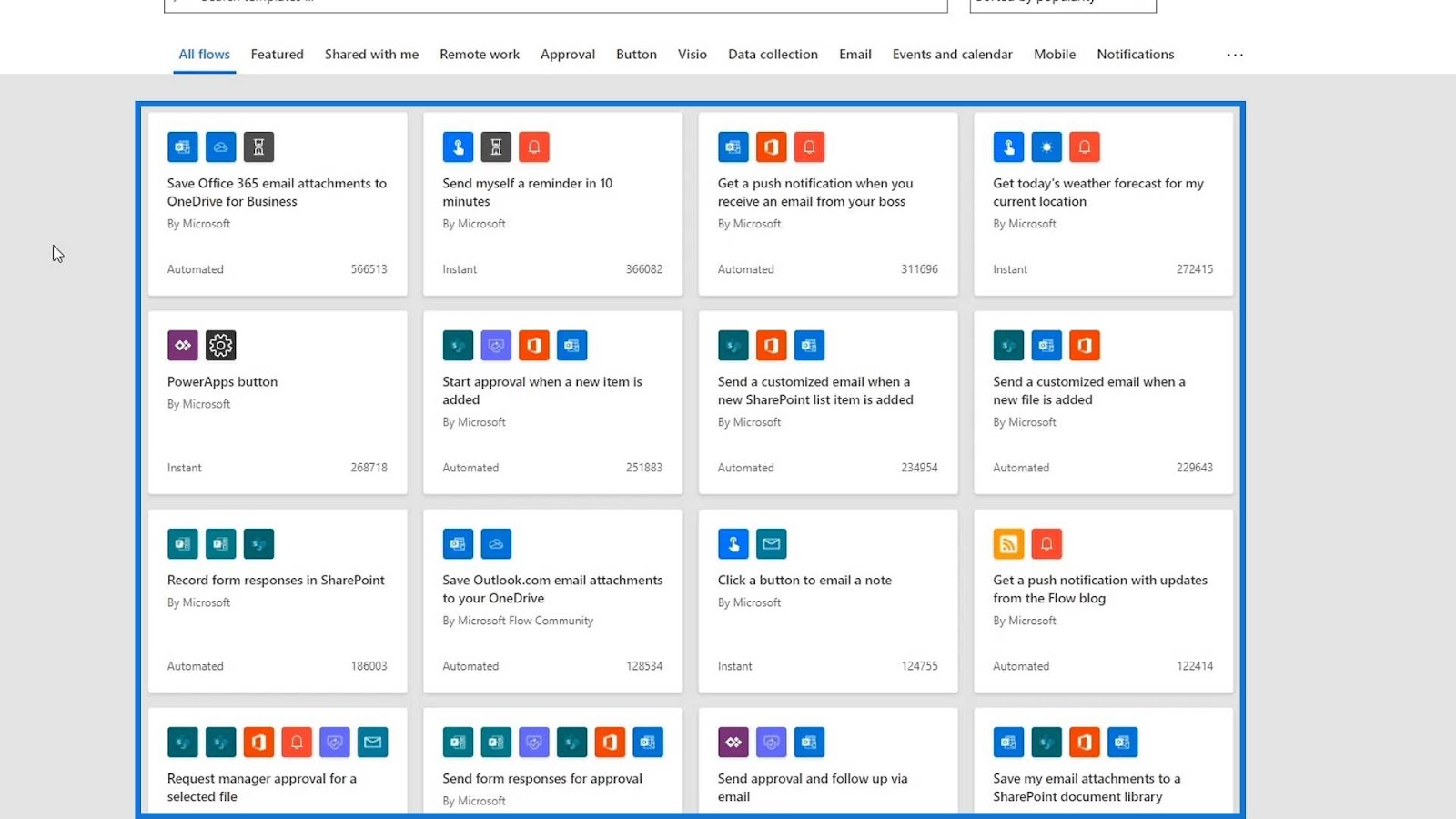1456x819 pixels.
Task: Open Save my email attachments to a SharePoint document library
Action: pyautogui.click(x=1104, y=761)
